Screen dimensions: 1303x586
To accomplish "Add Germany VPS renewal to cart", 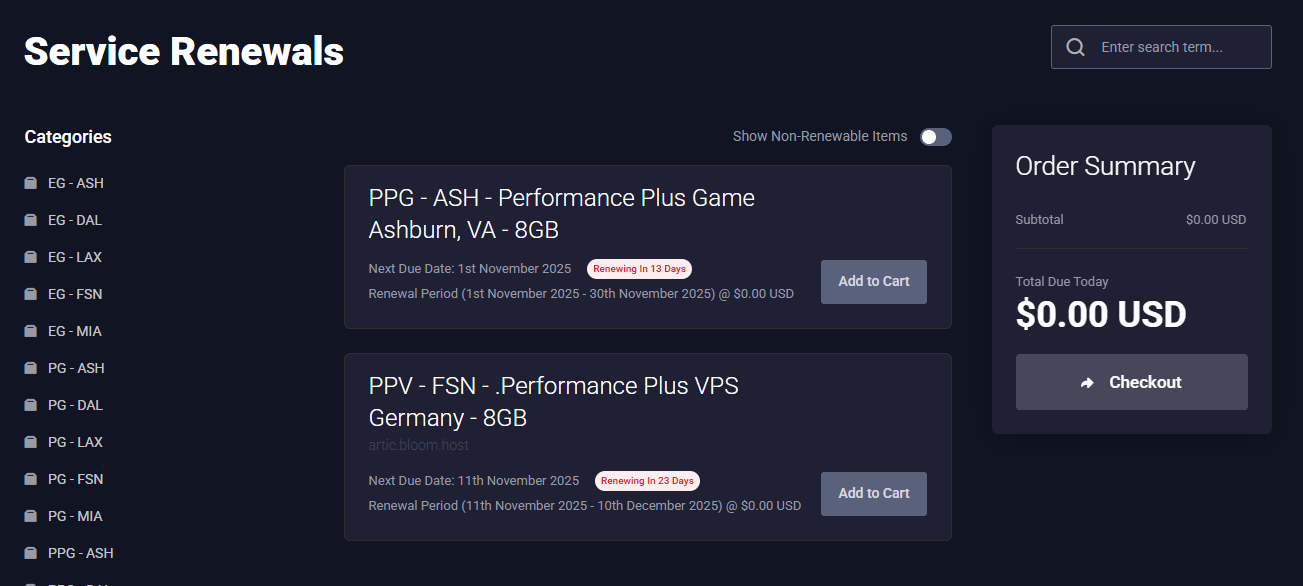I will pos(873,493).
